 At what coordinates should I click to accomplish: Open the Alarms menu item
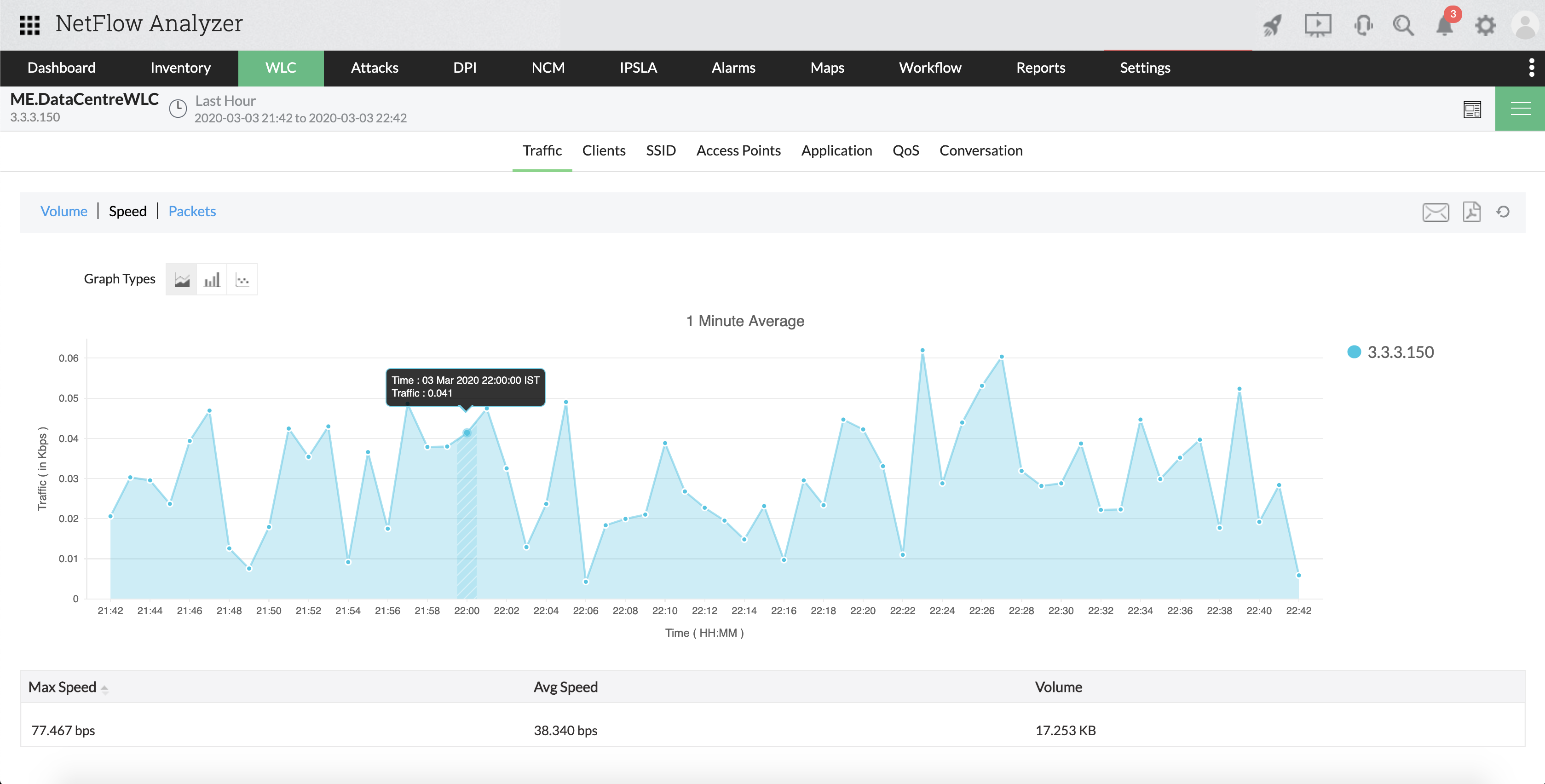pos(733,68)
